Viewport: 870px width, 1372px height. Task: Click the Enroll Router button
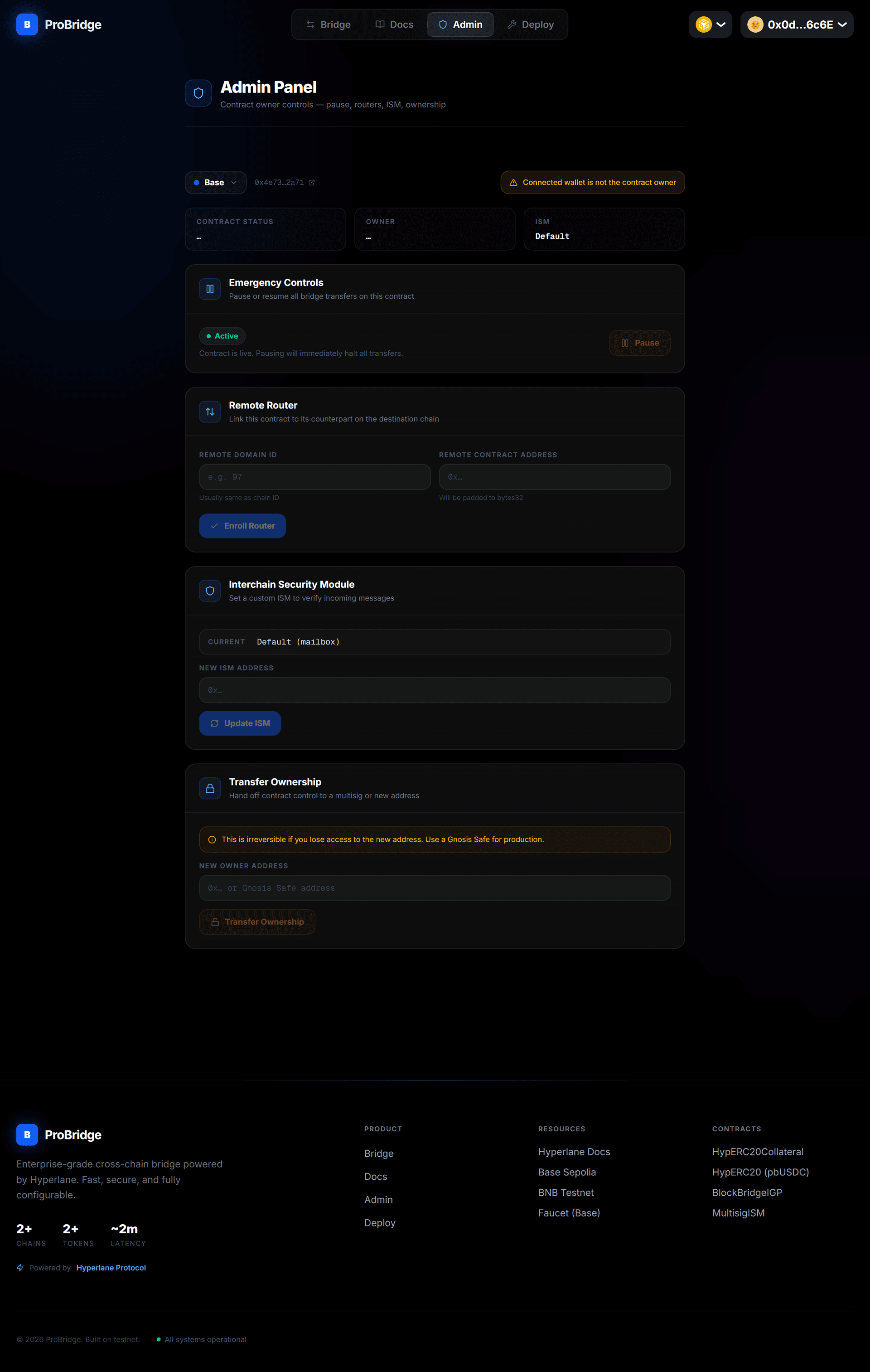coord(242,526)
